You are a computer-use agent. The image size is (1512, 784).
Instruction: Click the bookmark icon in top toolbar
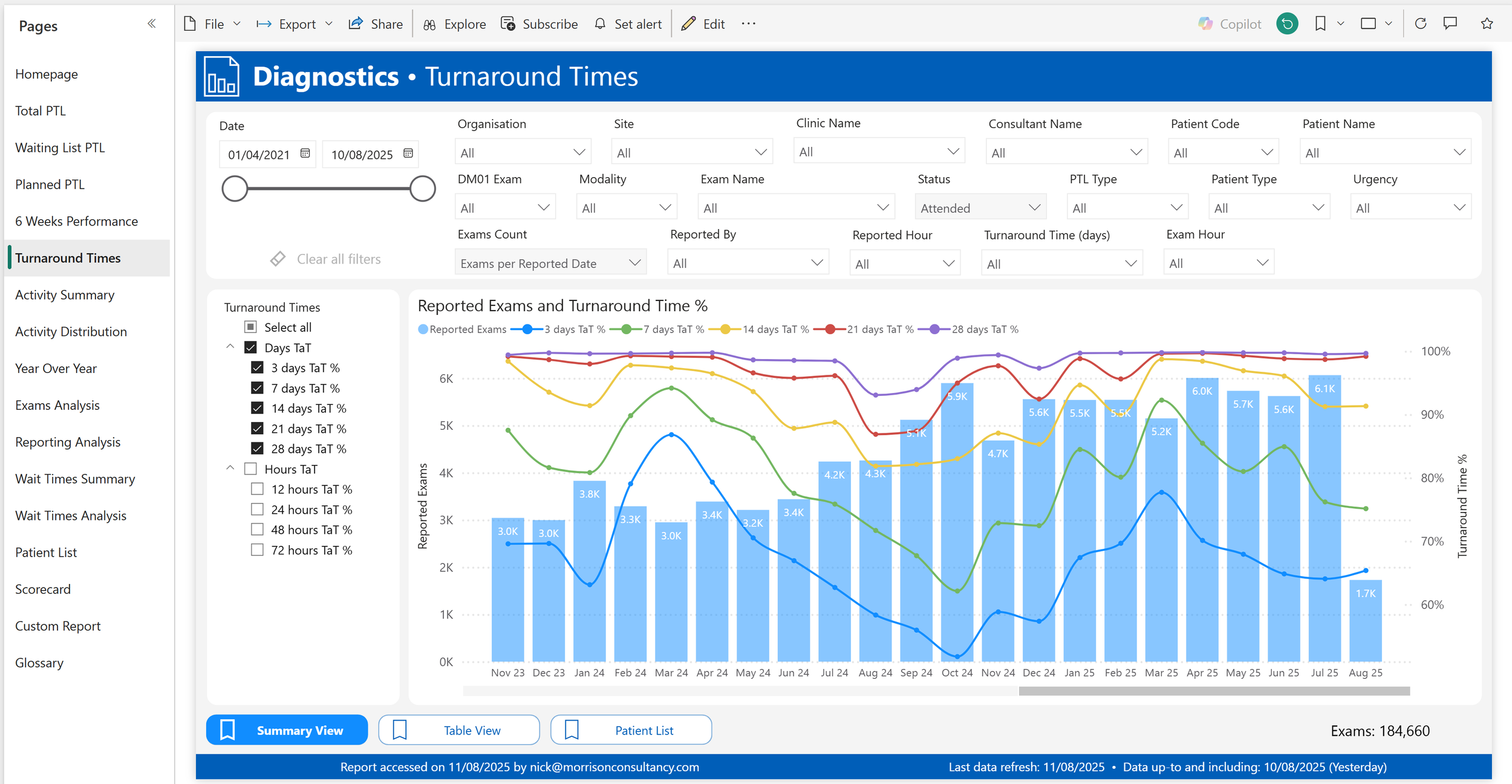coord(1320,24)
